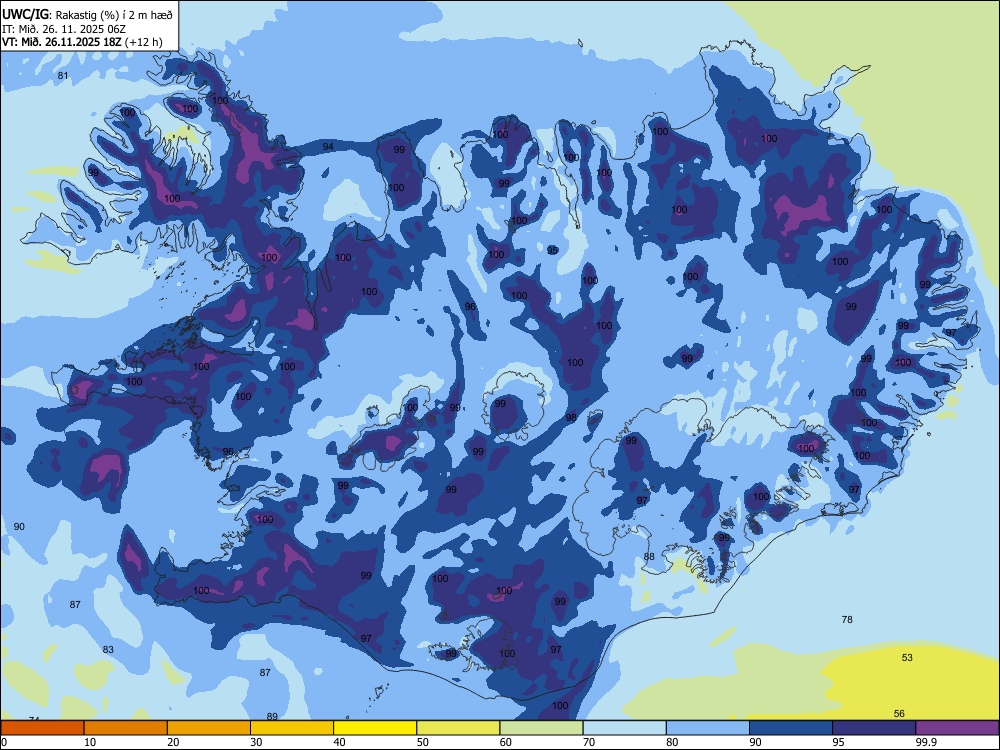
Task: Click the valid time line "VT: Mið. 26.11.2025 18Z (+12 h)"
Action: click(82, 43)
